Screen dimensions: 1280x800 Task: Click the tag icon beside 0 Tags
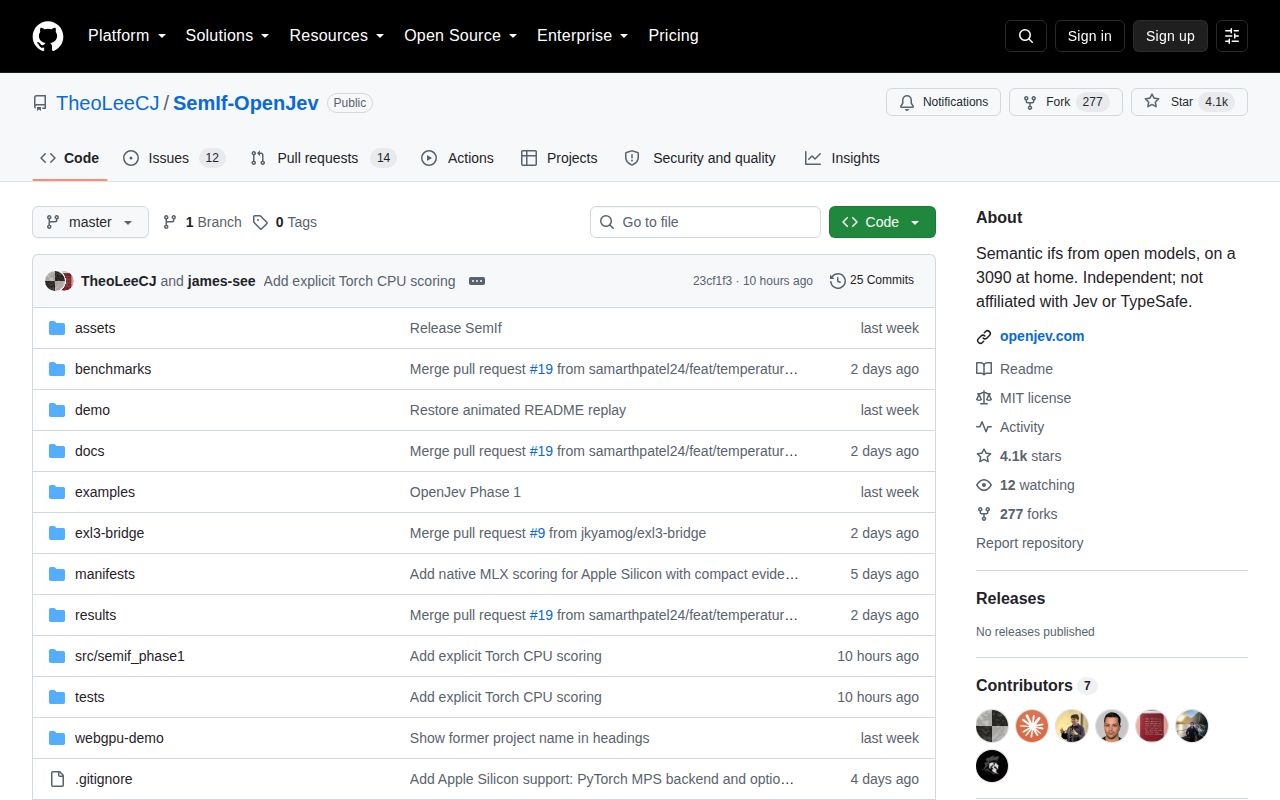(260, 222)
